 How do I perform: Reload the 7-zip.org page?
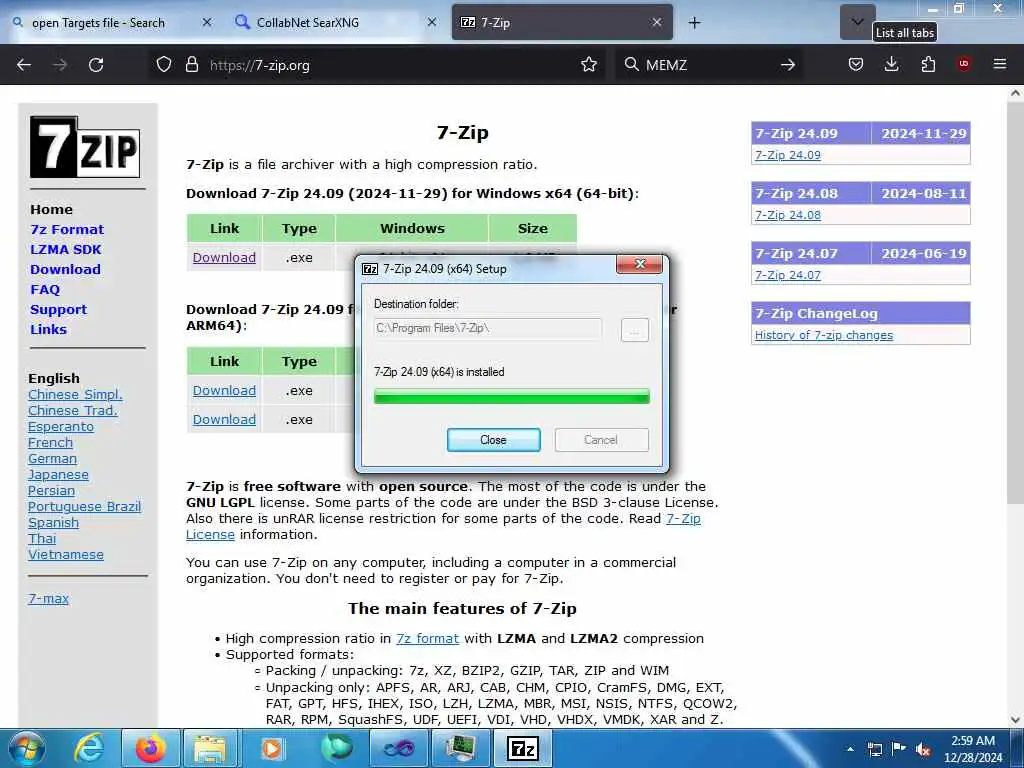(x=96, y=65)
